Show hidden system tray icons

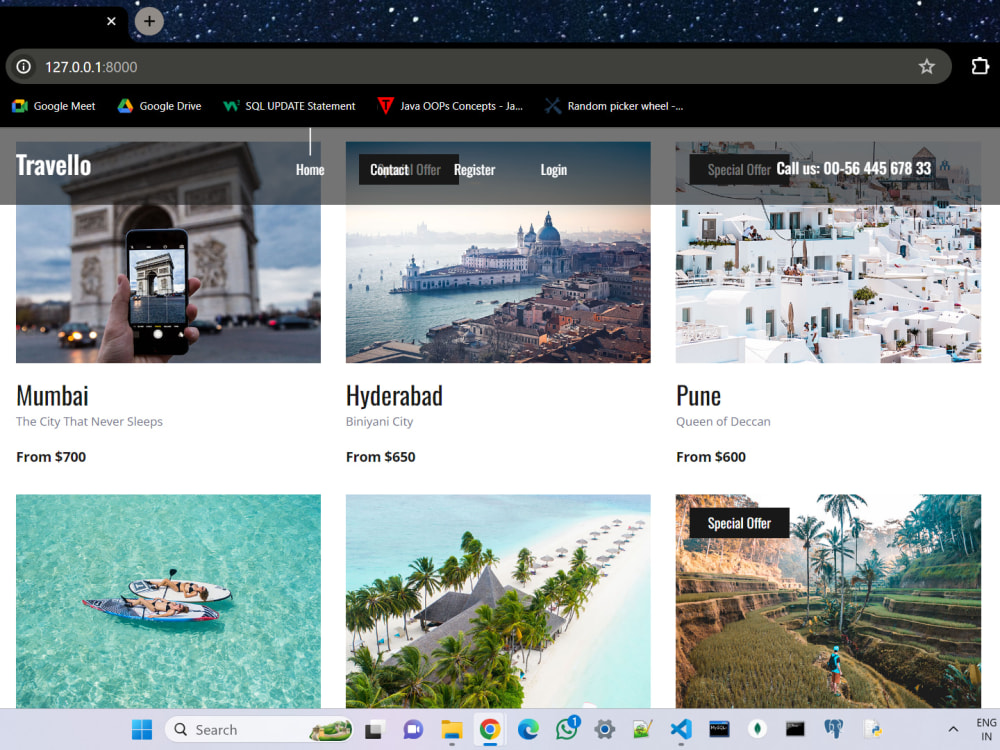coord(953,729)
